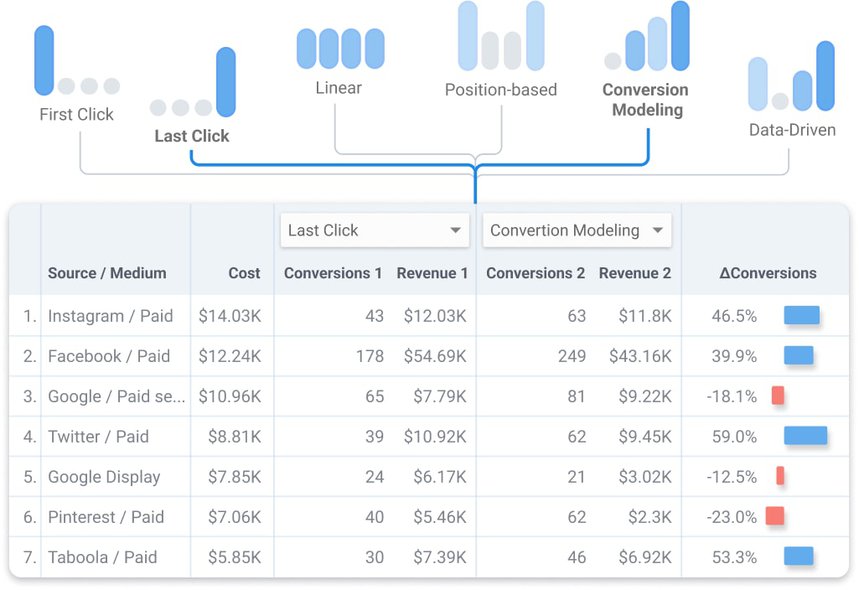
Task: Click the $3.02K Revenue 2 cell
Action: tap(645, 477)
